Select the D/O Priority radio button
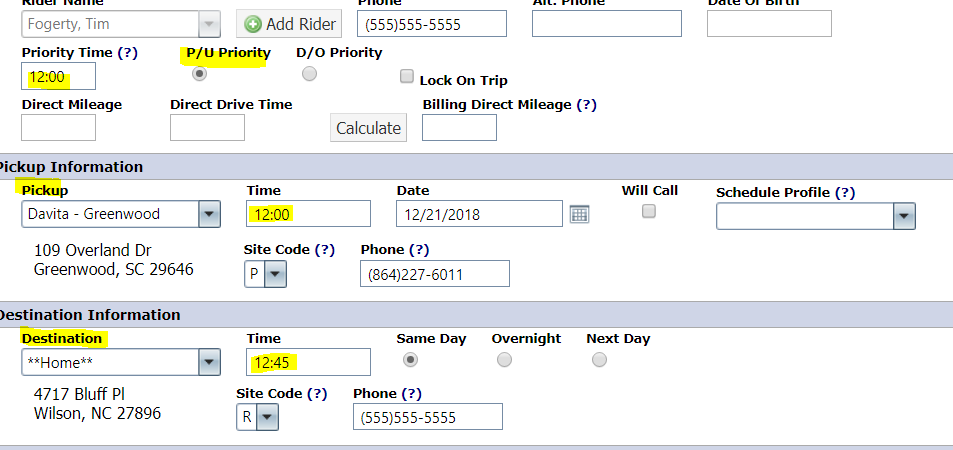Screen dimensions: 953x450 309,74
